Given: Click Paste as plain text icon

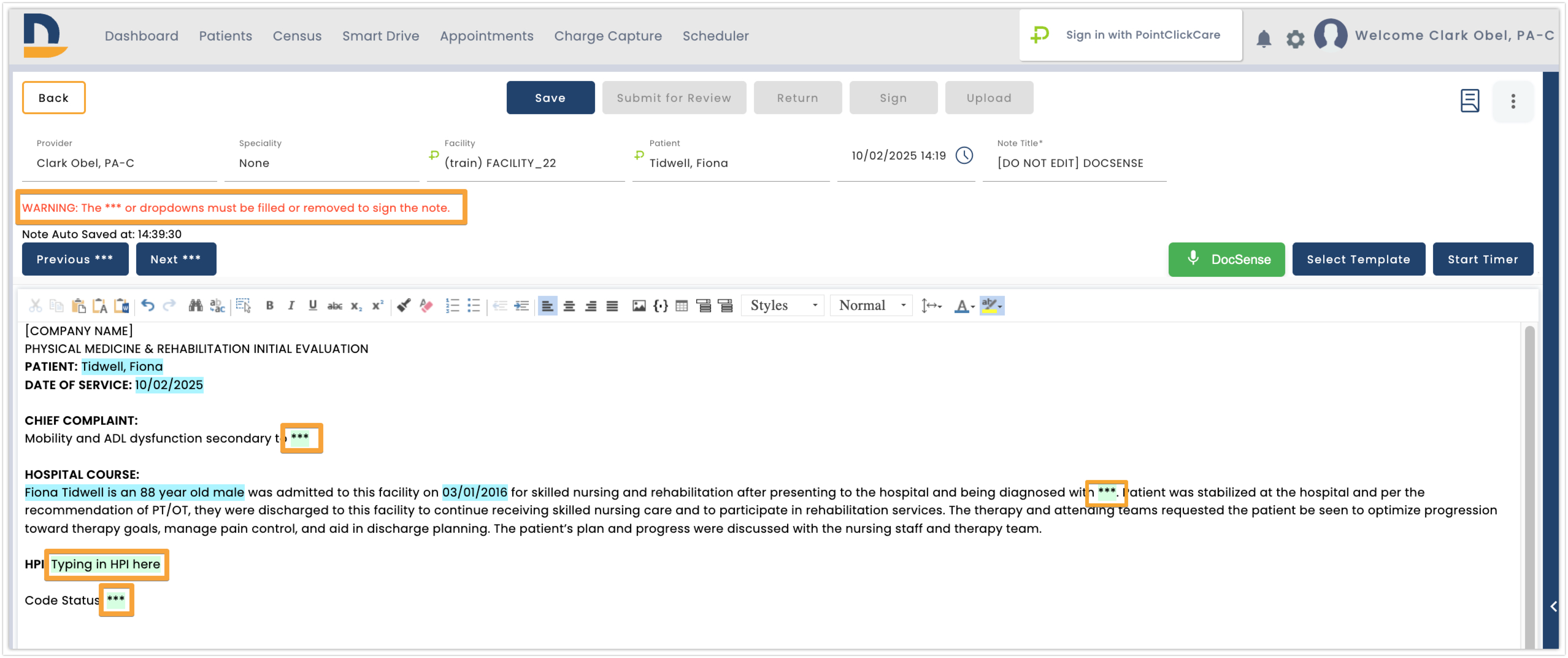Looking at the screenshot, I should [100, 306].
